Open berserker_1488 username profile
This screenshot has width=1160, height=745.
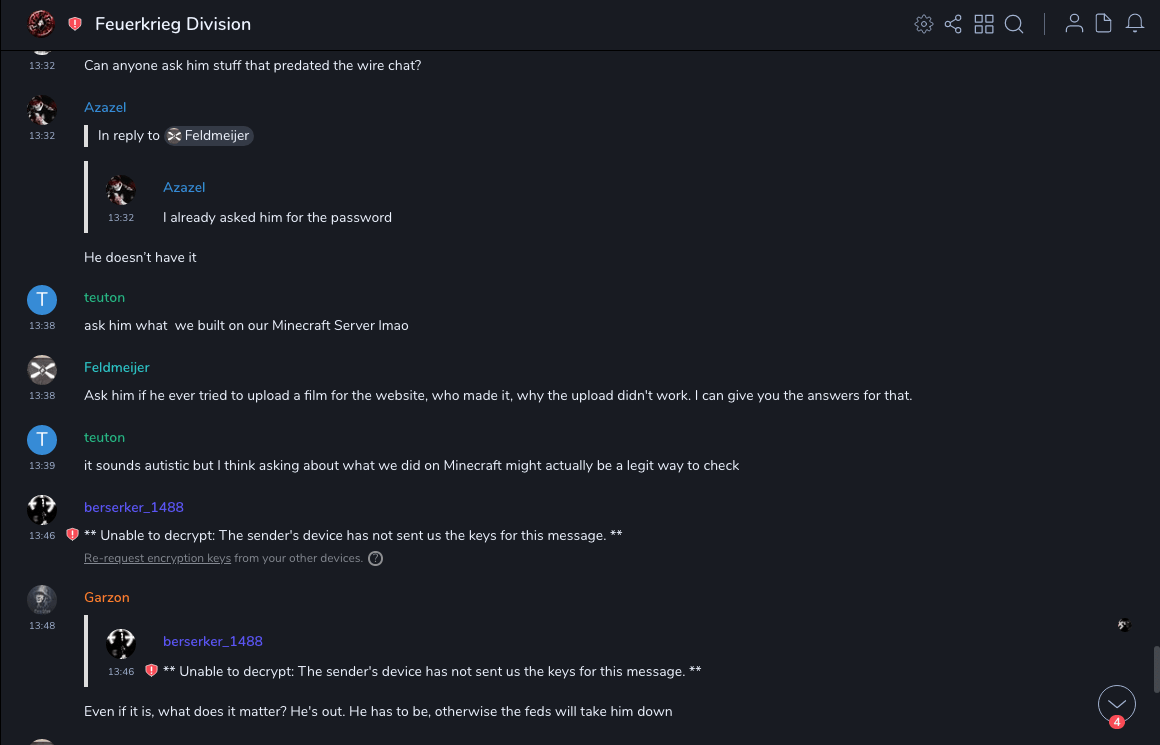click(x=134, y=507)
